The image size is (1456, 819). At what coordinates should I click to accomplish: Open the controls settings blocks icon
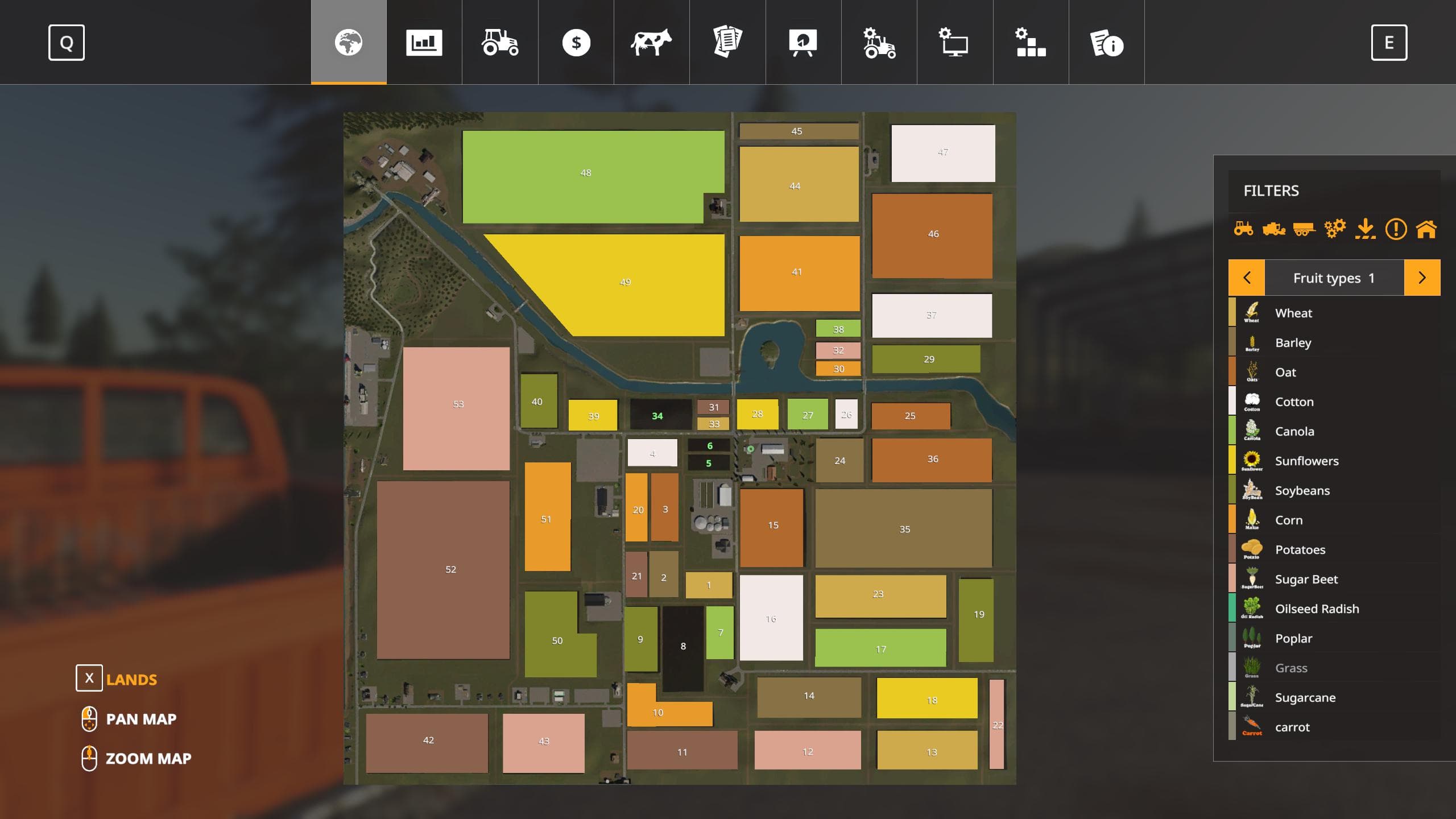point(1031,42)
